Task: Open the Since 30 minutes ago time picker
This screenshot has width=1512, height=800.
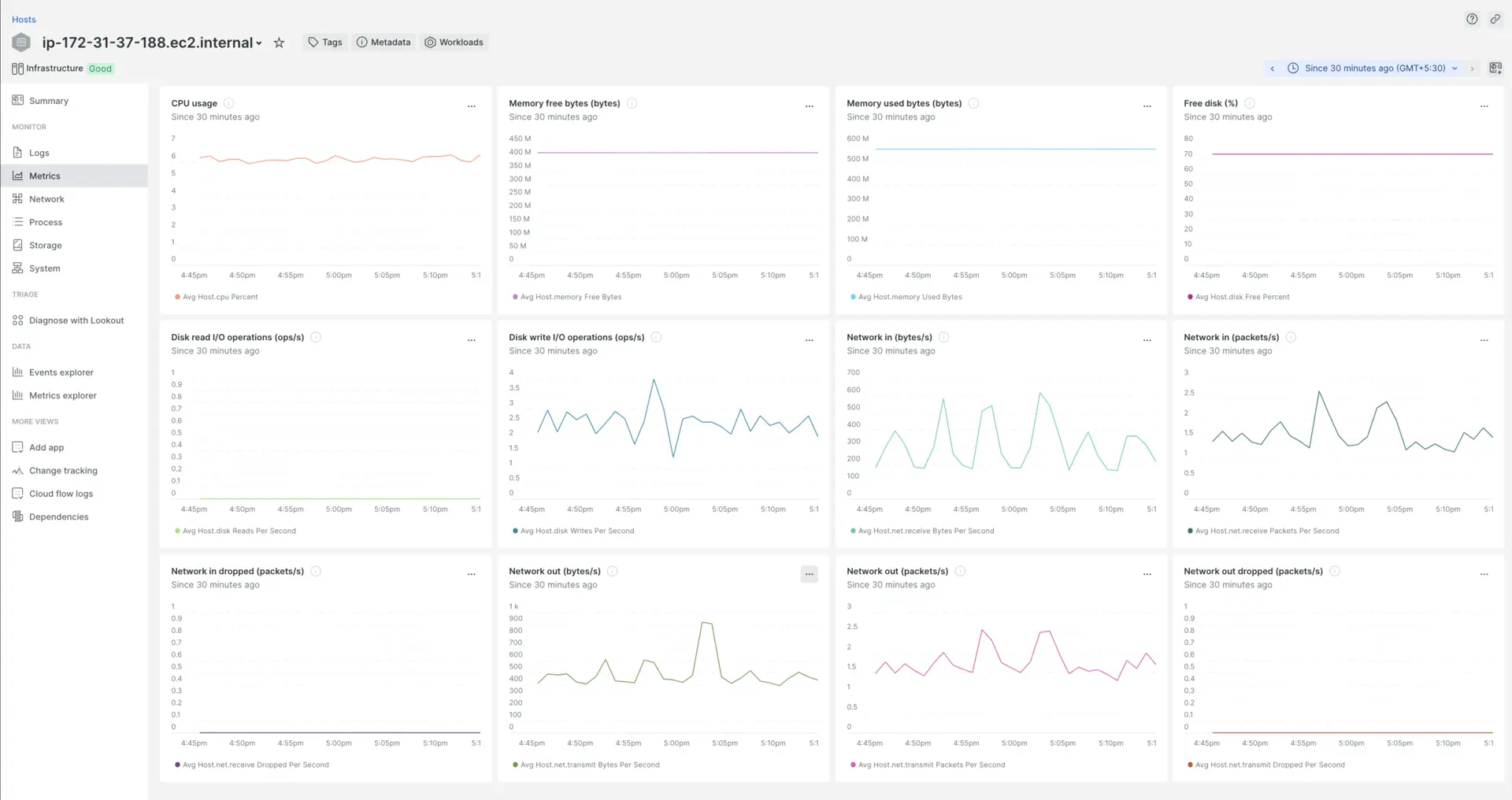Action: coord(1373,69)
